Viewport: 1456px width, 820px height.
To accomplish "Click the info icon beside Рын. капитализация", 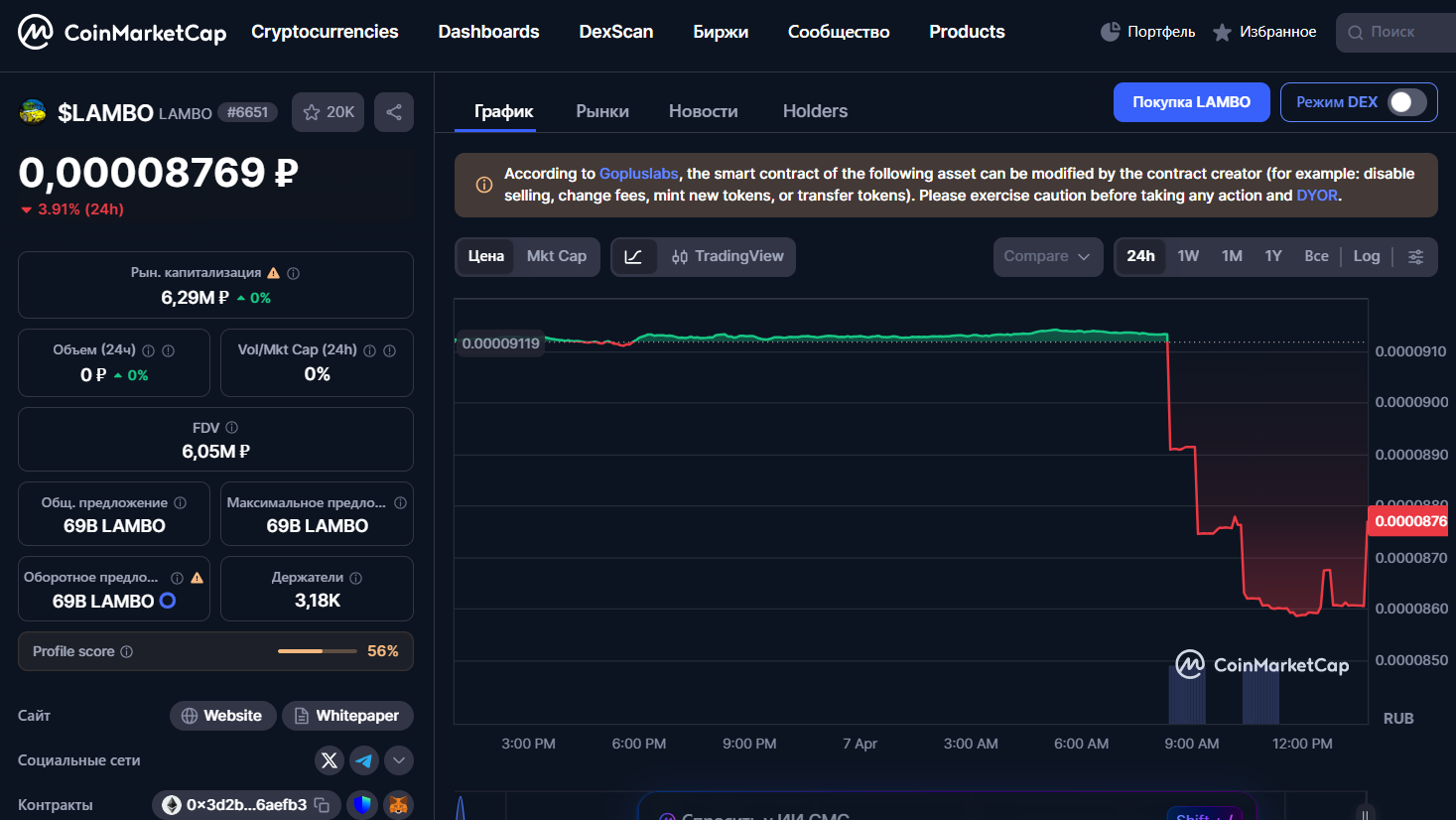I will (294, 273).
